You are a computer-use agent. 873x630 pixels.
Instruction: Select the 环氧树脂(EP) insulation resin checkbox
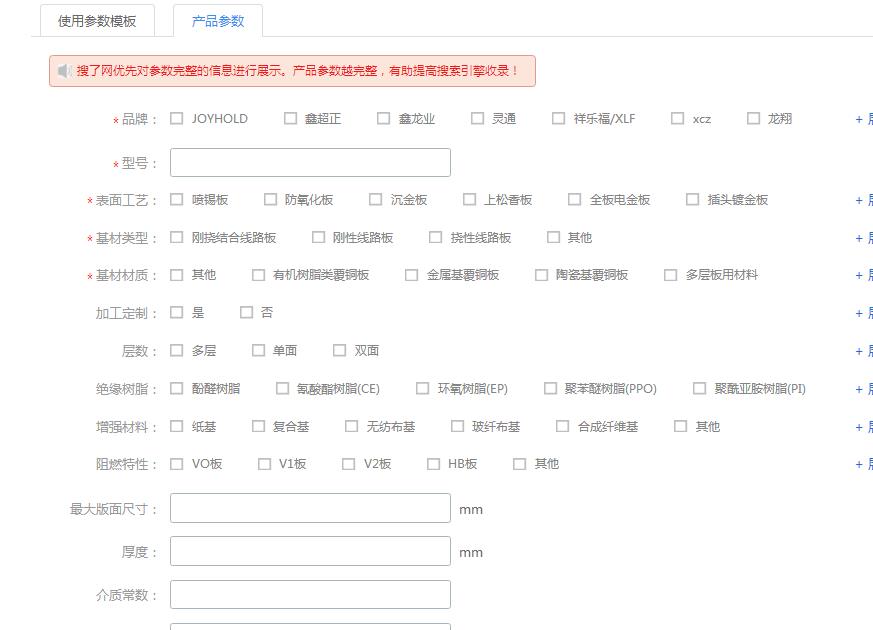coord(423,388)
